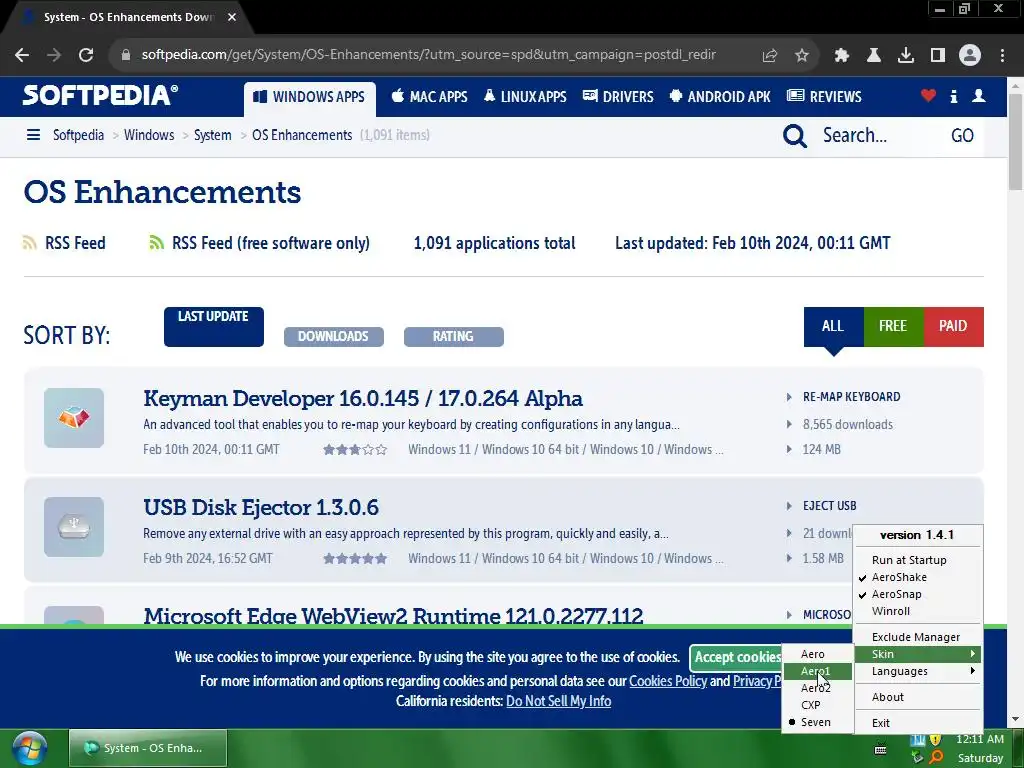Click the orange magnifier tray icon
This screenshot has width=1024, height=768.
tap(936, 757)
